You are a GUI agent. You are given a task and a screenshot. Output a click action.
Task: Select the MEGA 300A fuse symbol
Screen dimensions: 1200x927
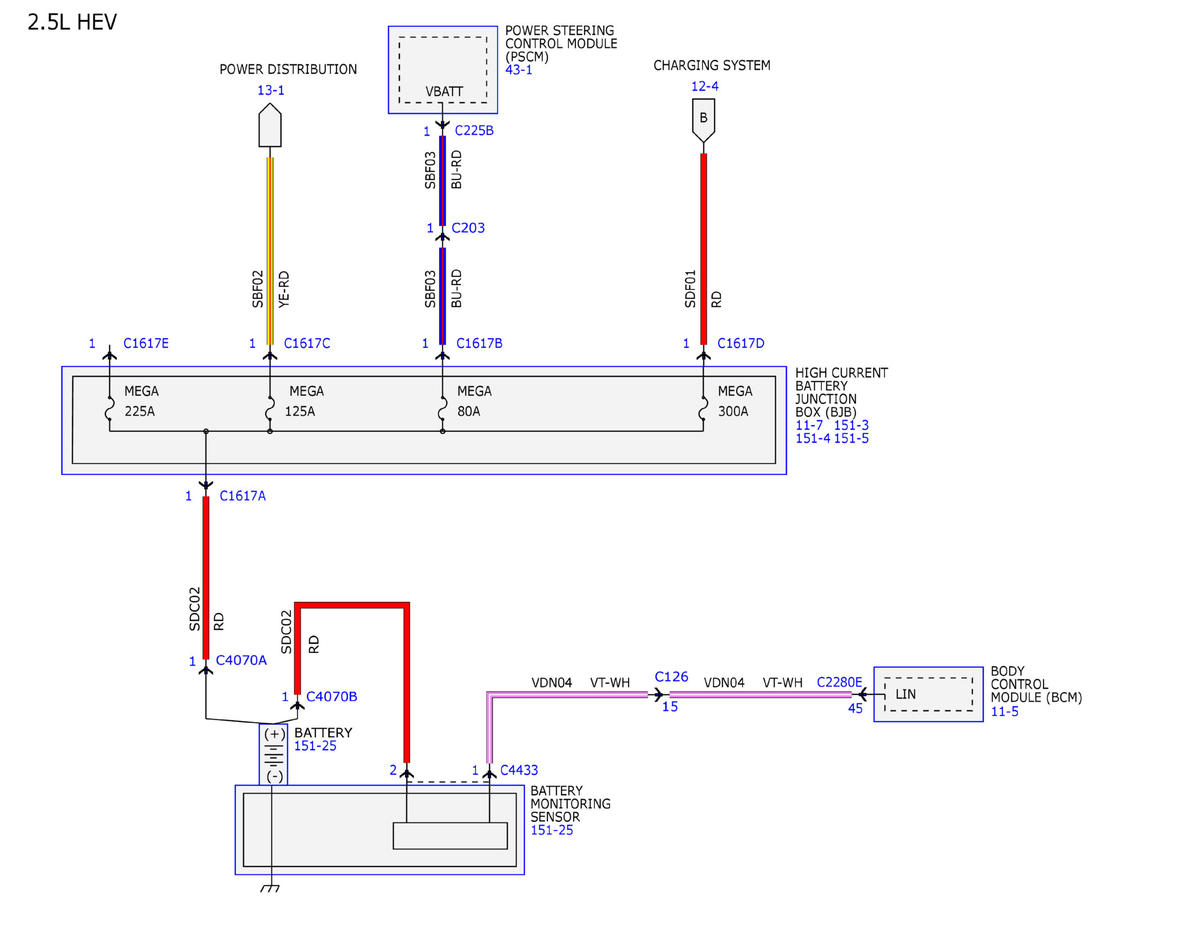tap(704, 410)
